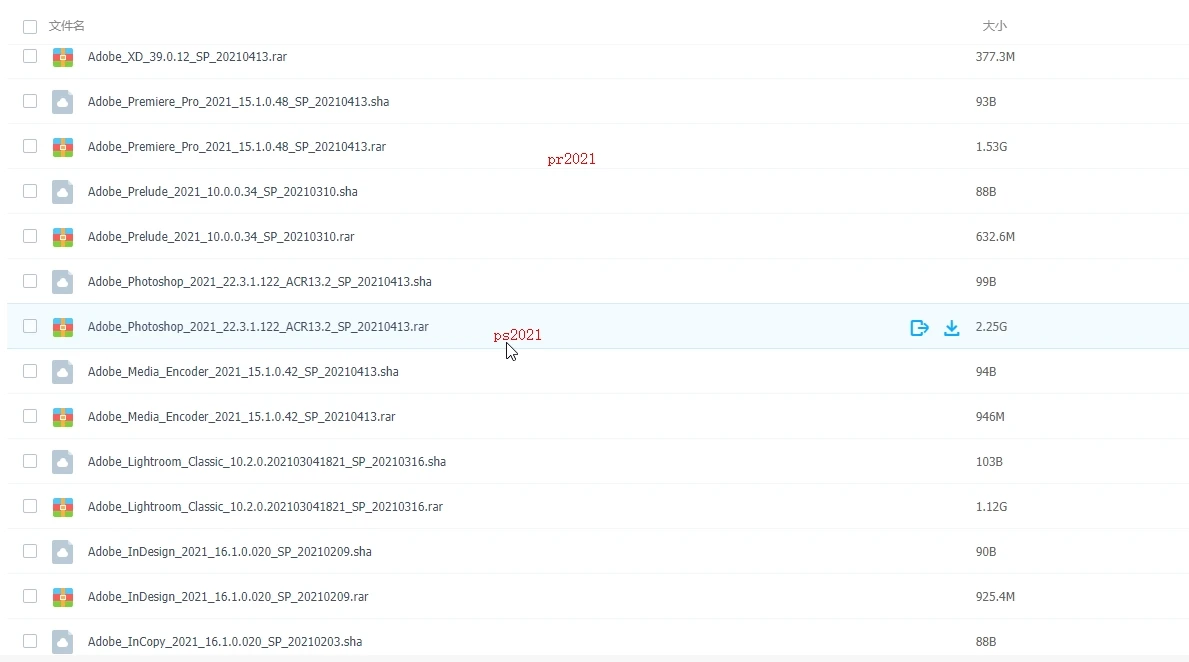Check the Photoshop_2021 .sha row box
This screenshot has height=662, width=1189.
point(30,281)
